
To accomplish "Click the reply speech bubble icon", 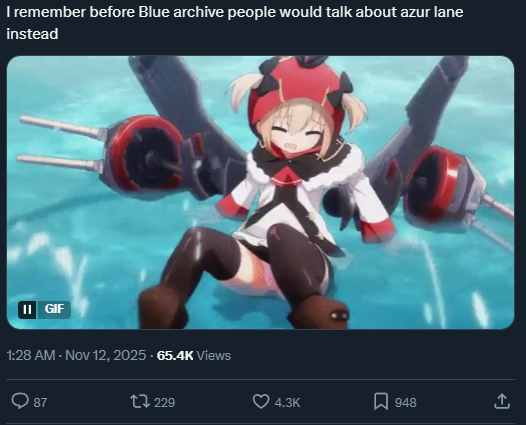I will (20, 401).
